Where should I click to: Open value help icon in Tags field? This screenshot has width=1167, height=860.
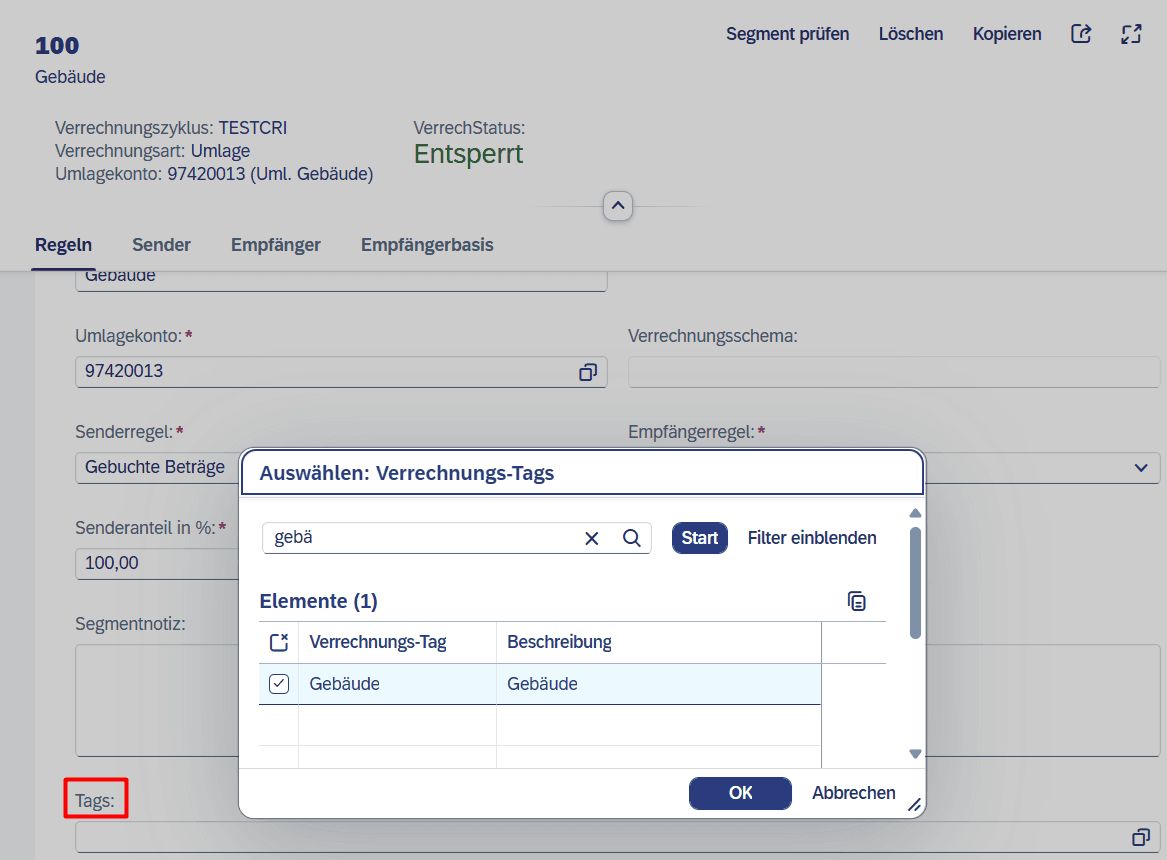point(1140,837)
